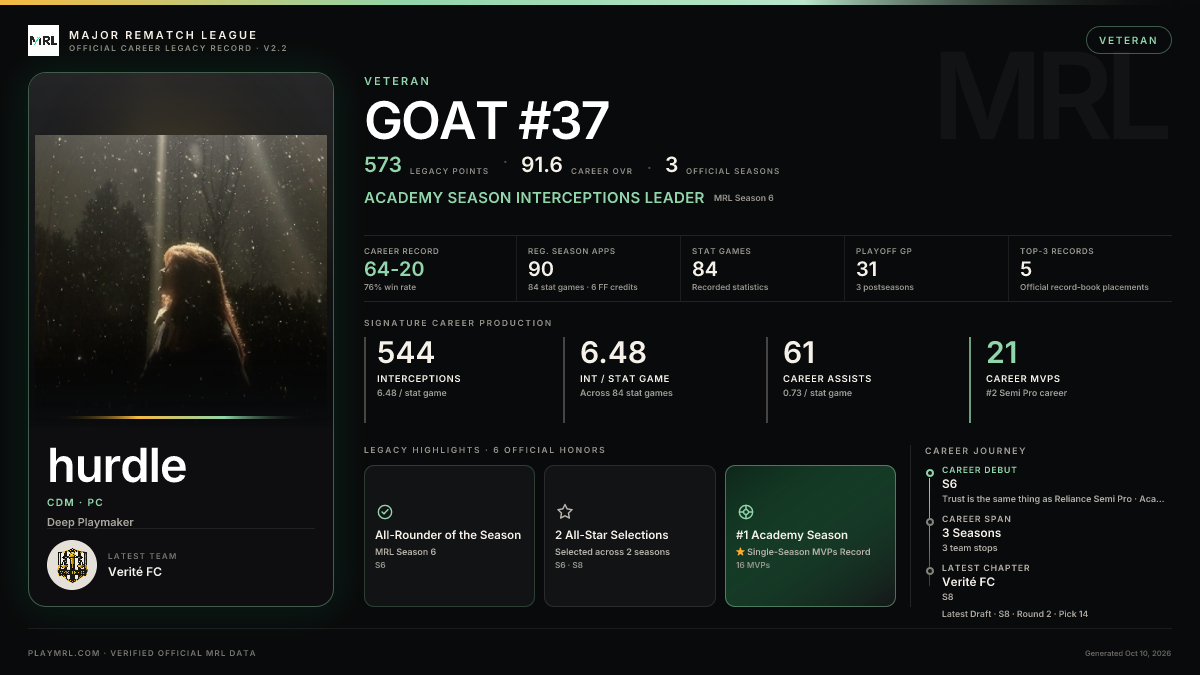Viewport: 1200px width, 675px height.
Task: Click the checkmark icon on All-Rounder card
Action: tap(385, 512)
